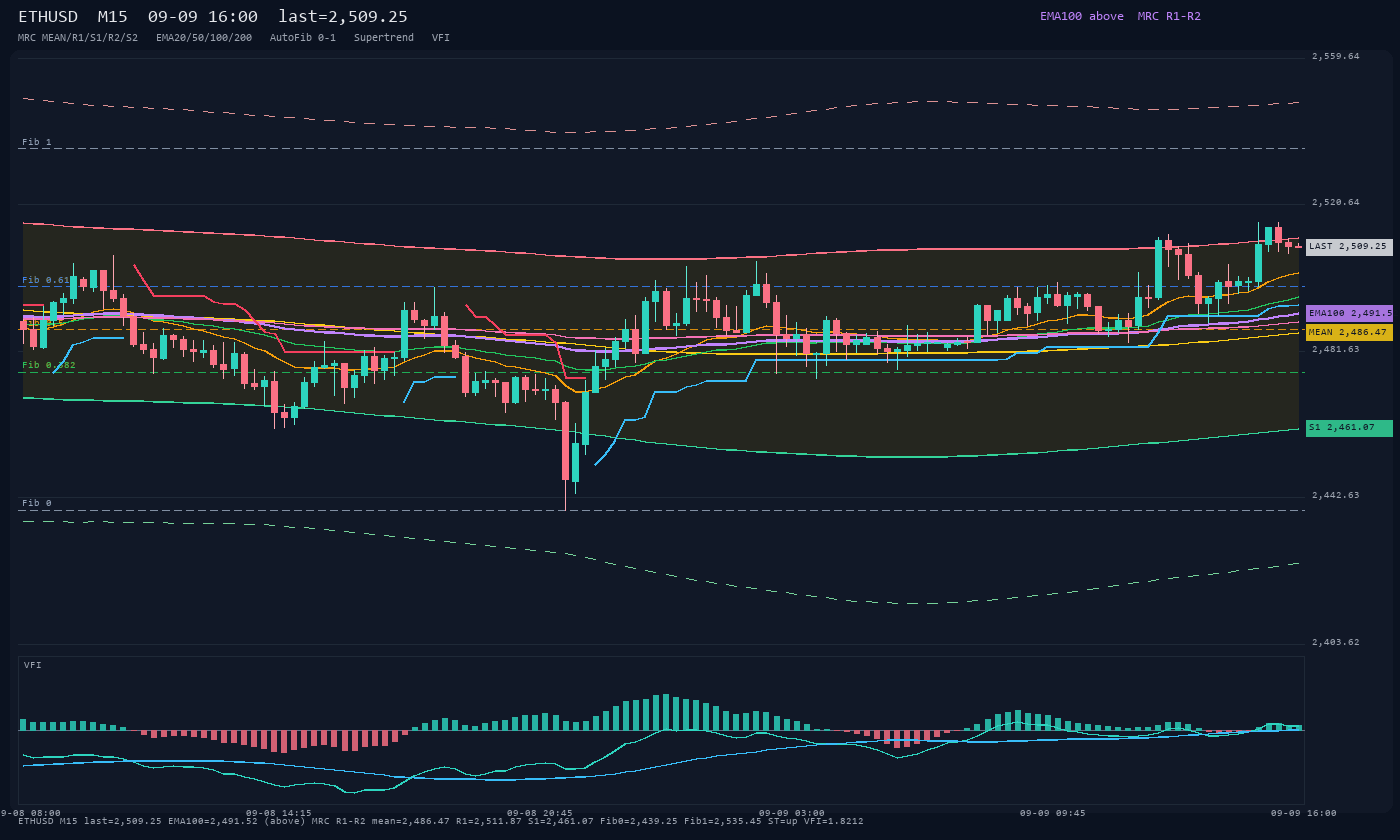Viewport: 1400px width, 840px height.
Task: Select the 'Fib 0' level label
Action: [x=37, y=503]
